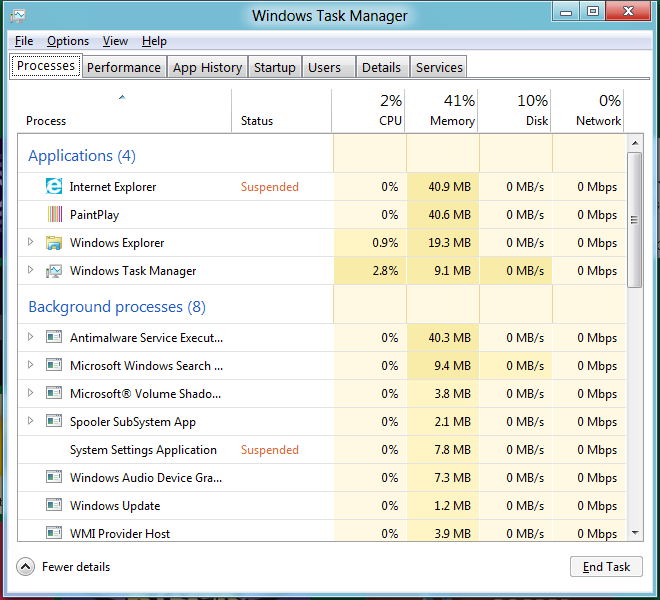The width and height of the screenshot is (660, 600).
Task: Select the Processes tab
Action: (x=46, y=66)
